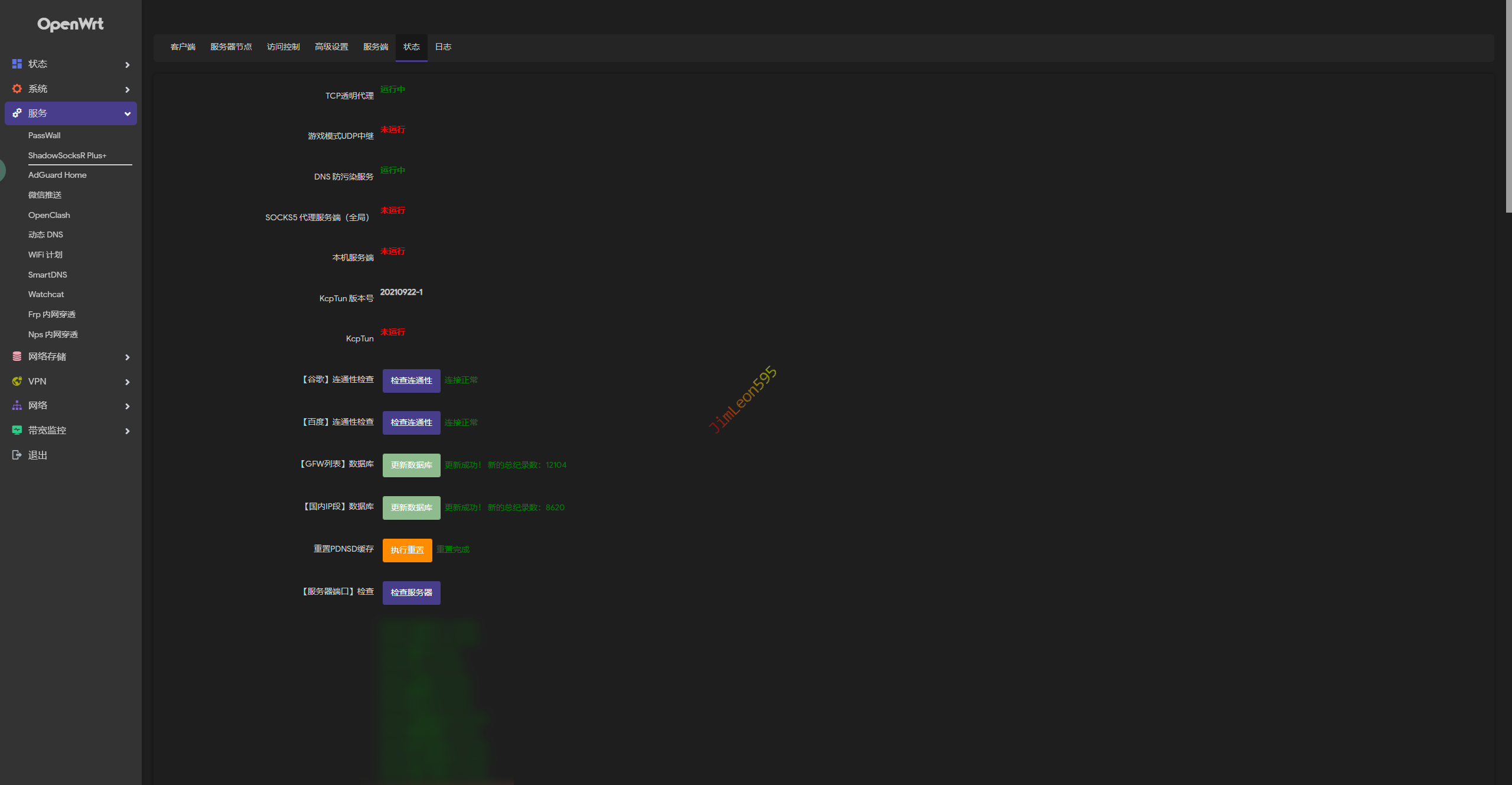Expand the 网络存储 menu chevron

(x=127, y=357)
